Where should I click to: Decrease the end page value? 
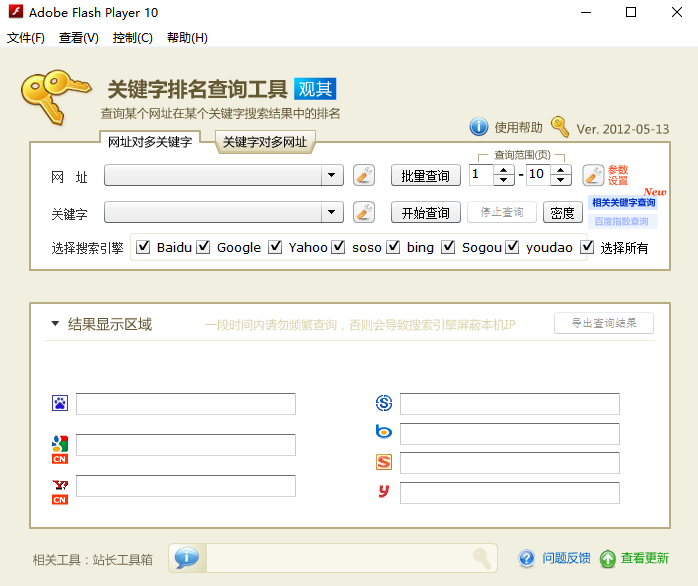coord(561,180)
